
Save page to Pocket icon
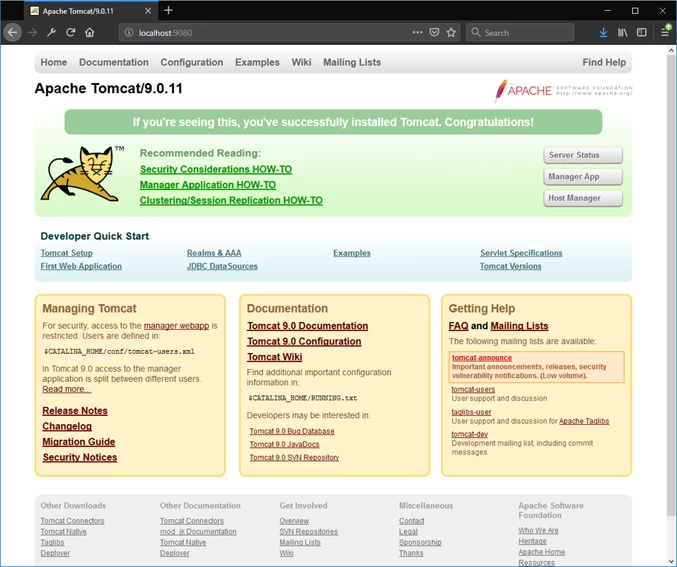pos(434,32)
